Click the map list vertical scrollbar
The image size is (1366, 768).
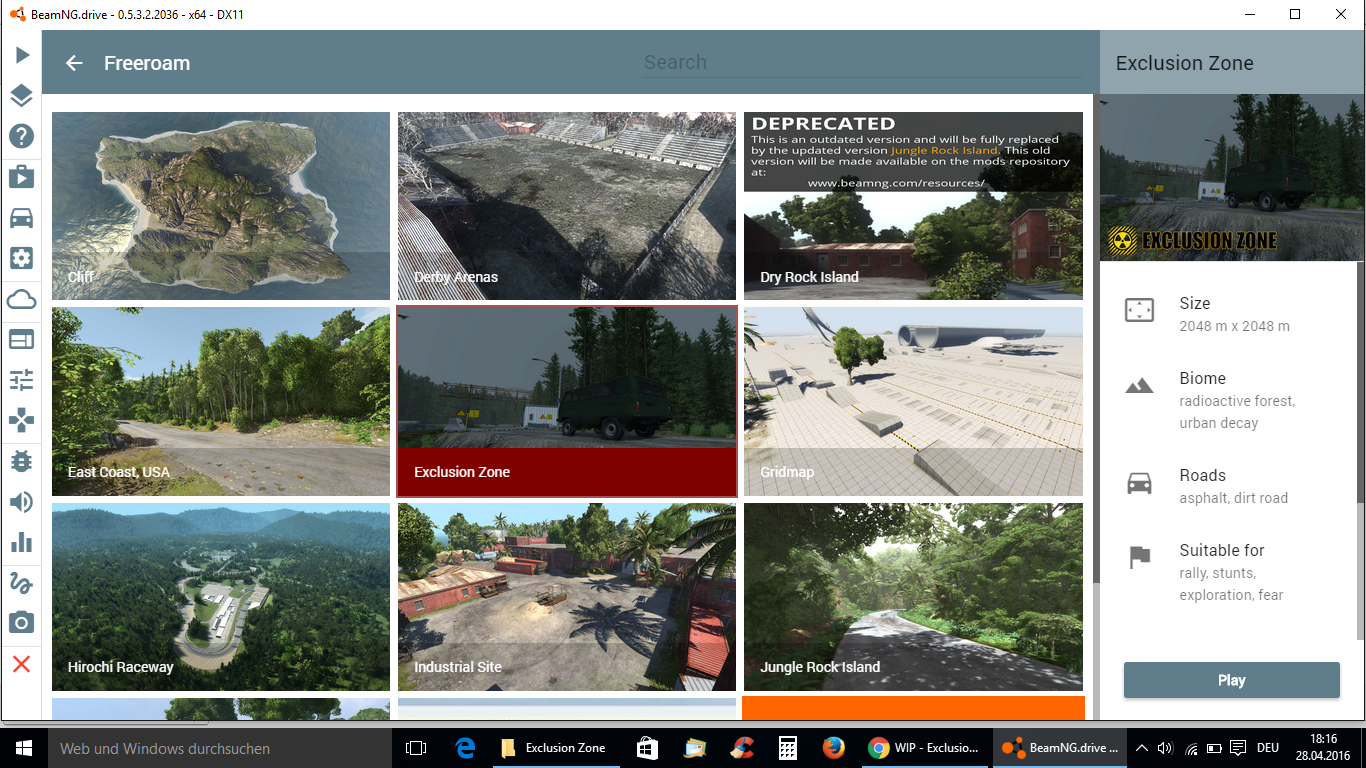(x=1096, y=340)
